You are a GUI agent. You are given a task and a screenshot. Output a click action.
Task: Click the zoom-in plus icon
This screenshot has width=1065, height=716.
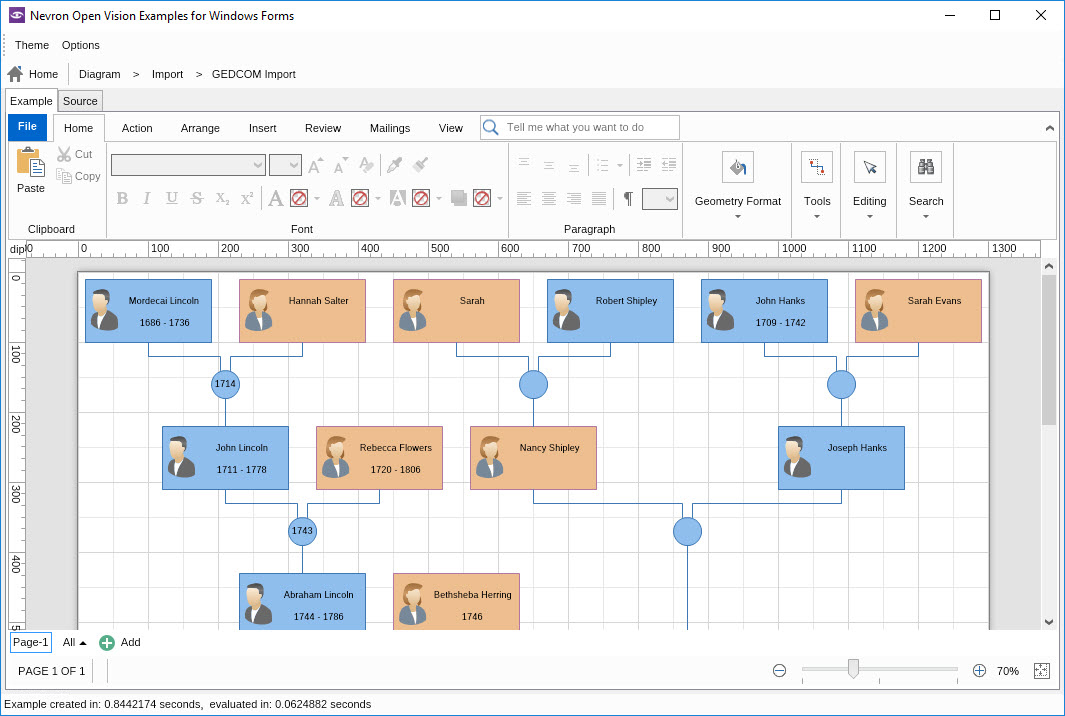point(979,671)
